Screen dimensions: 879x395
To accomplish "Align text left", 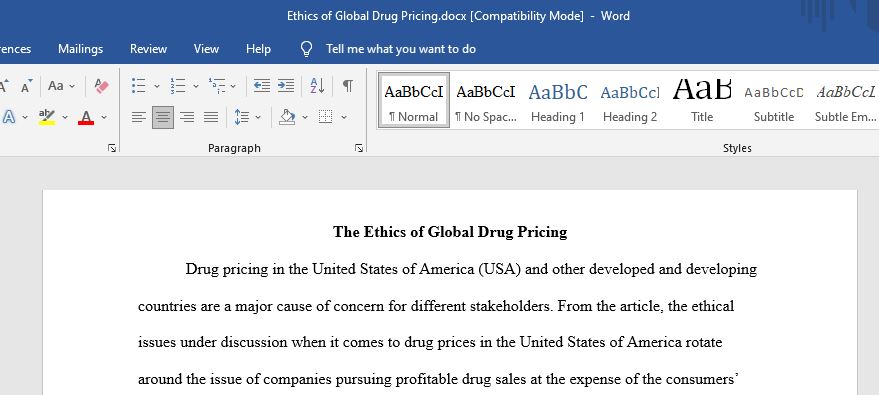I will point(138,117).
